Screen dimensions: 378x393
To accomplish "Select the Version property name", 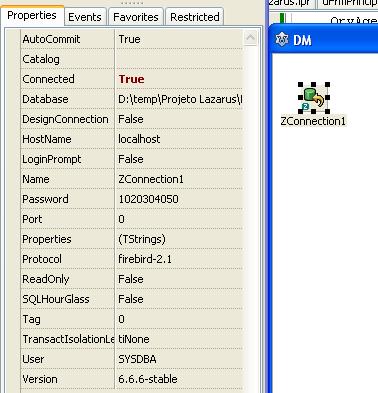I will pyautogui.click(x=40, y=379).
